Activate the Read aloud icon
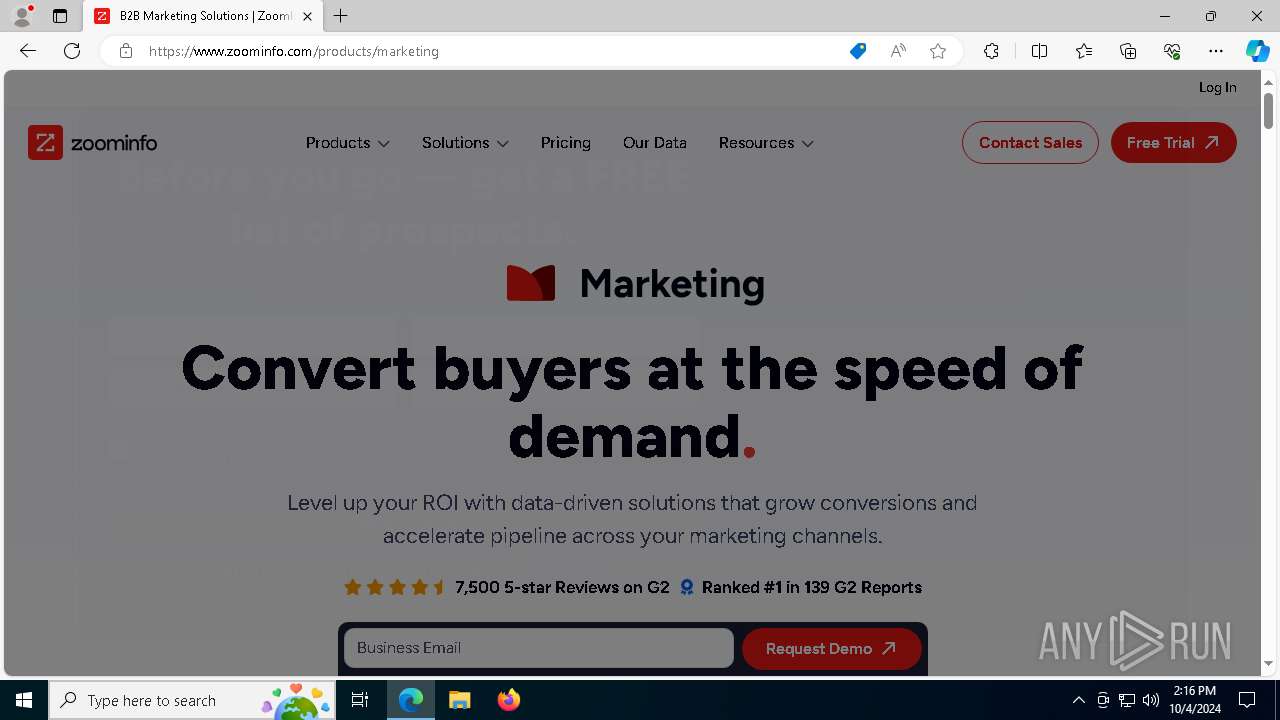The height and width of the screenshot is (720, 1280). (898, 51)
